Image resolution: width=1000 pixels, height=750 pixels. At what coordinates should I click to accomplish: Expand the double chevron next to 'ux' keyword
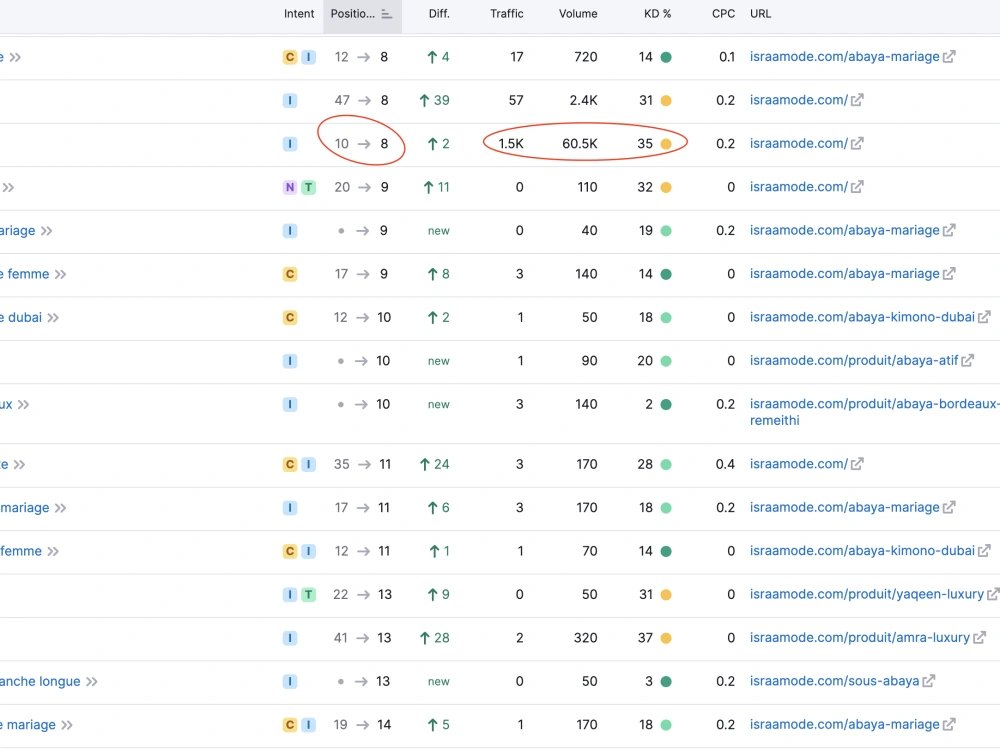point(24,404)
